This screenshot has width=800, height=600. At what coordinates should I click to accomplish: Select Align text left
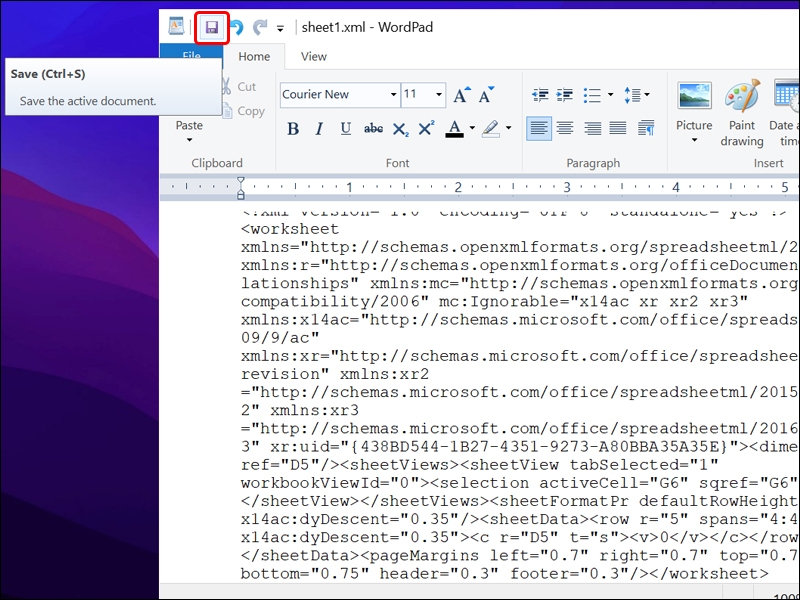click(539, 128)
